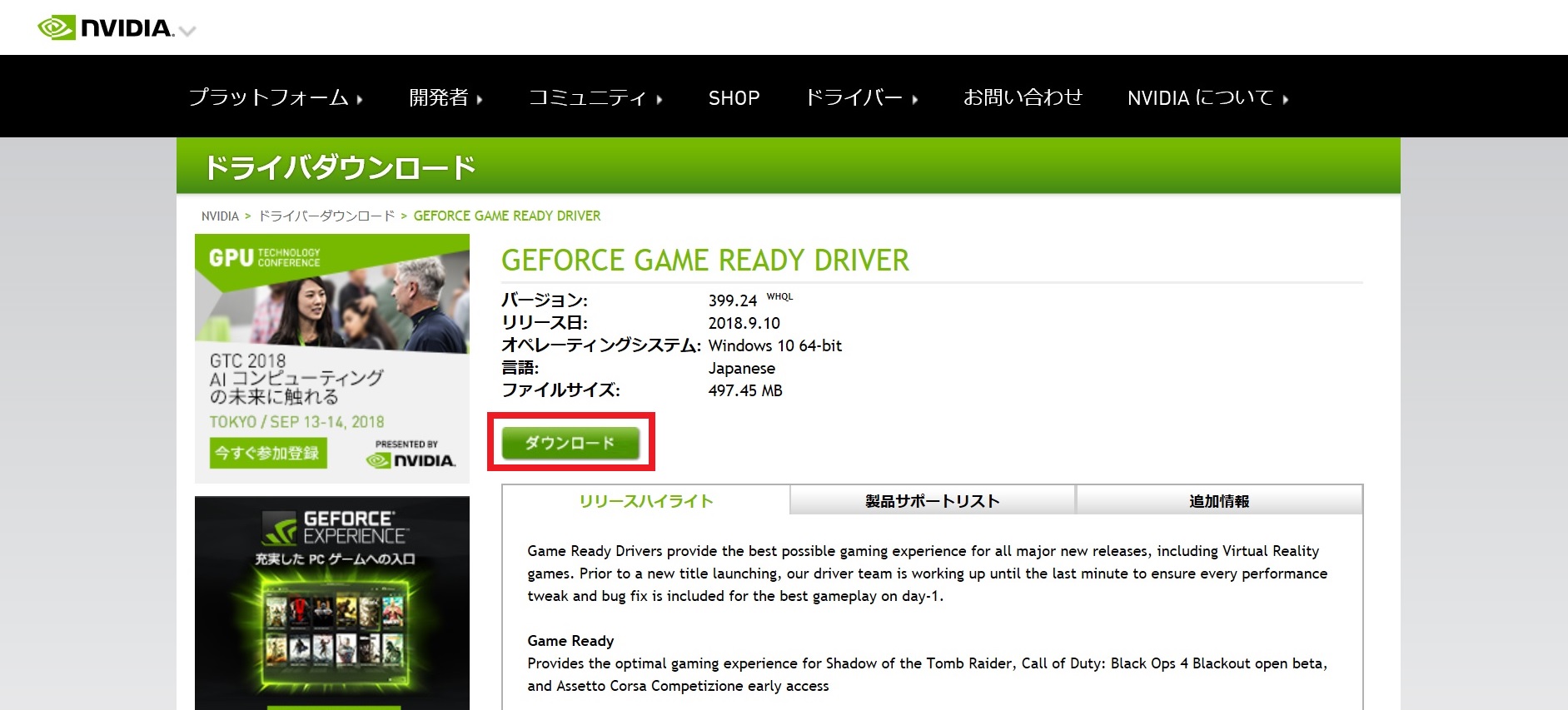Viewport: 1568px width, 710px height.
Task: Click NVIDIA breadcrumb link
Action: coord(220,216)
